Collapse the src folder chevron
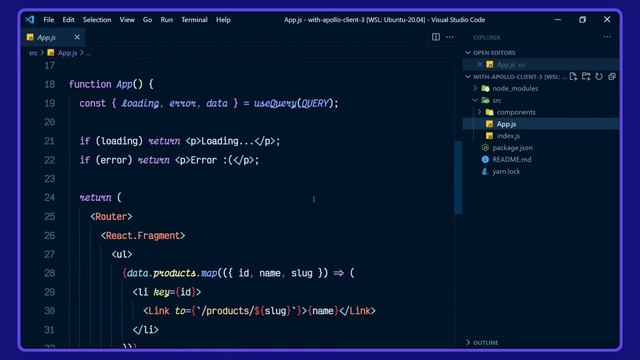 tap(475, 100)
